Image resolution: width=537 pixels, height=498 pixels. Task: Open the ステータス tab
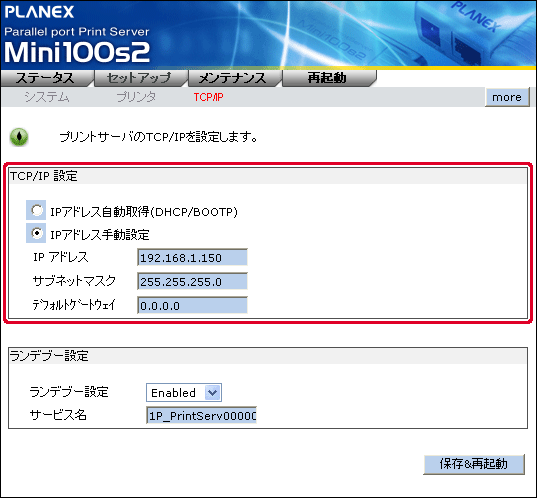point(47,78)
